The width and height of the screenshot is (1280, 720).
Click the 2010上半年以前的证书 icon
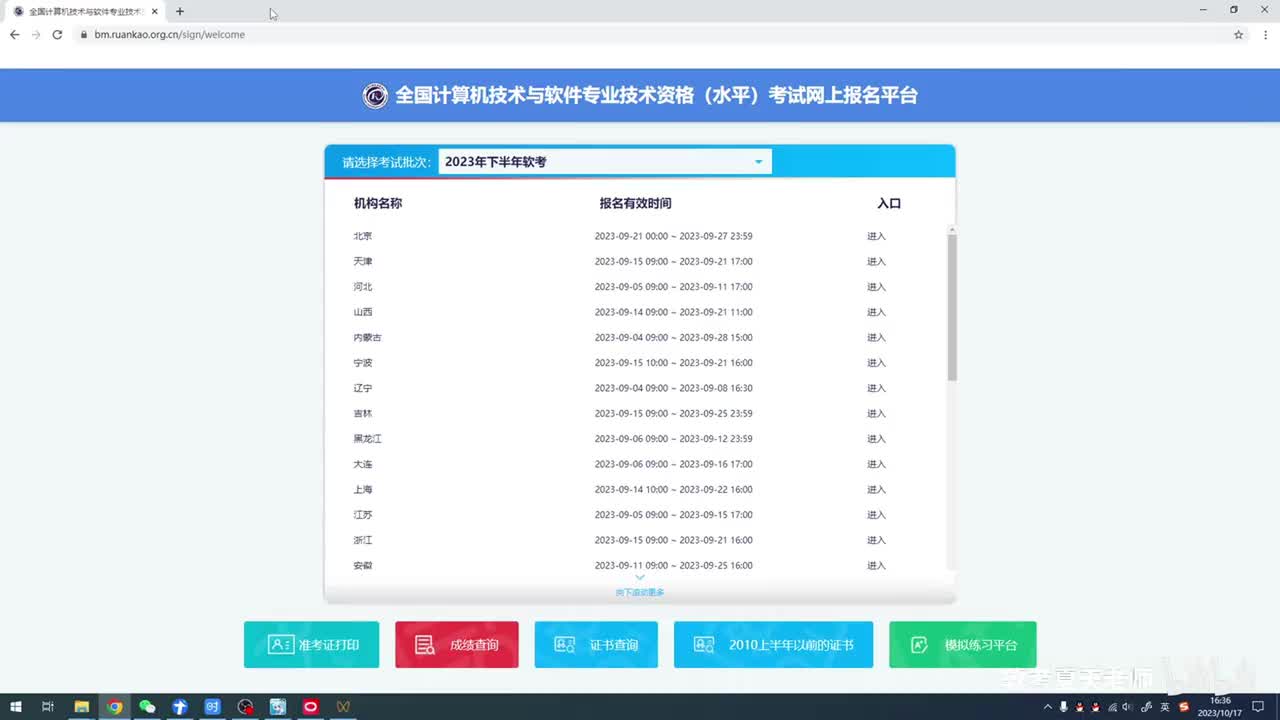coord(704,645)
